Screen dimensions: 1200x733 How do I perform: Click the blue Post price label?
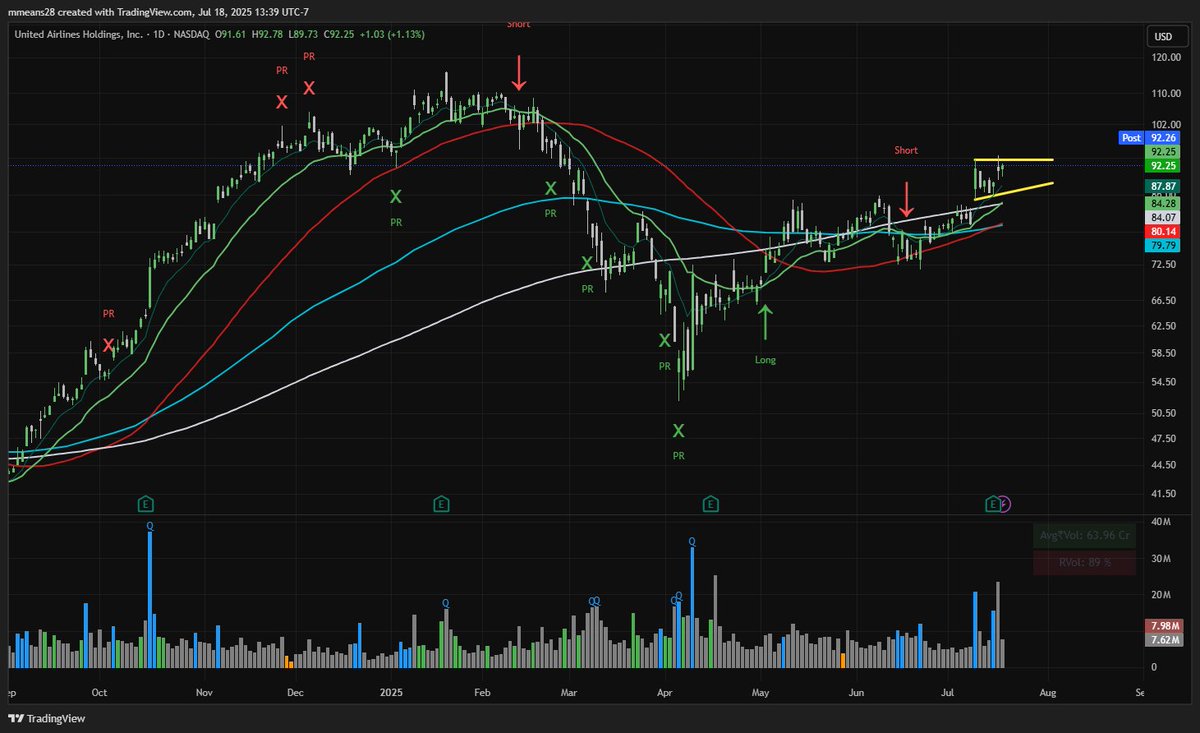point(1131,138)
